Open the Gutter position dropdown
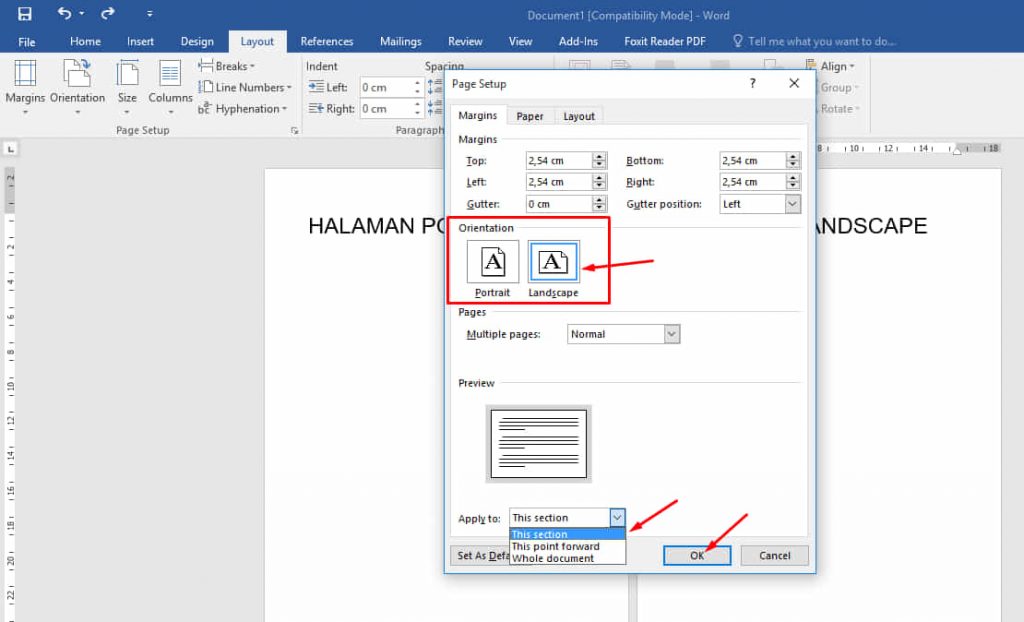Viewport: 1024px width, 622px height. [790, 204]
